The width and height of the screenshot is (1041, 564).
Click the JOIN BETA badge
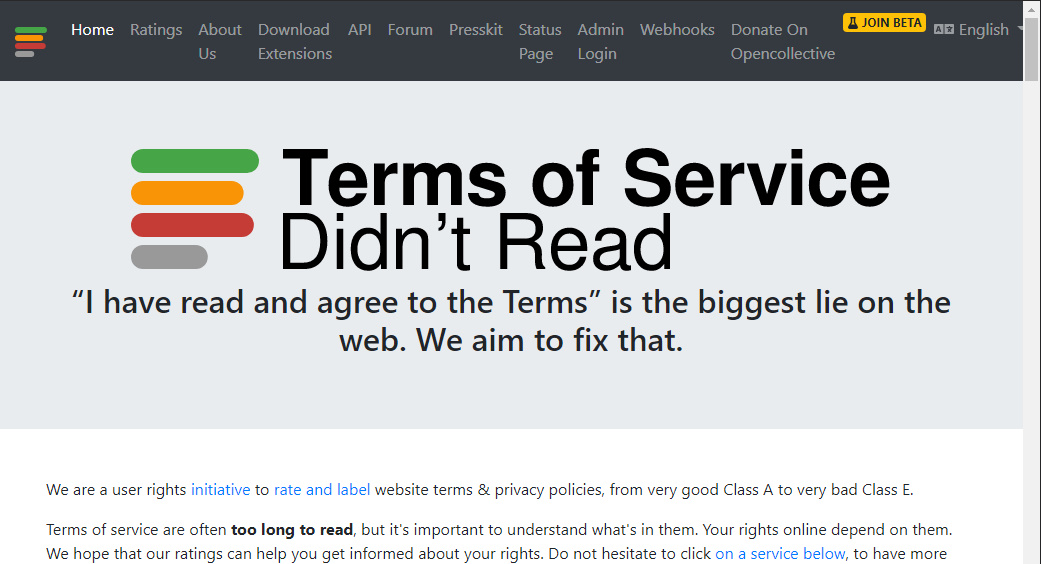(884, 23)
